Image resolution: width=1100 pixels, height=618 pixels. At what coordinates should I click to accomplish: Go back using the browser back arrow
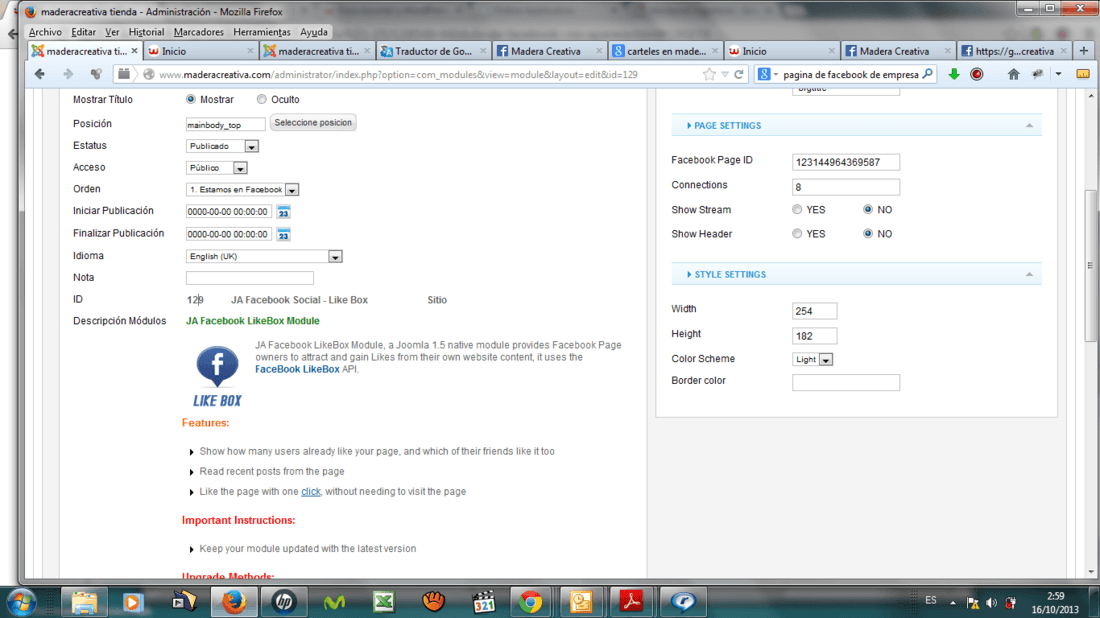click(39, 74)
